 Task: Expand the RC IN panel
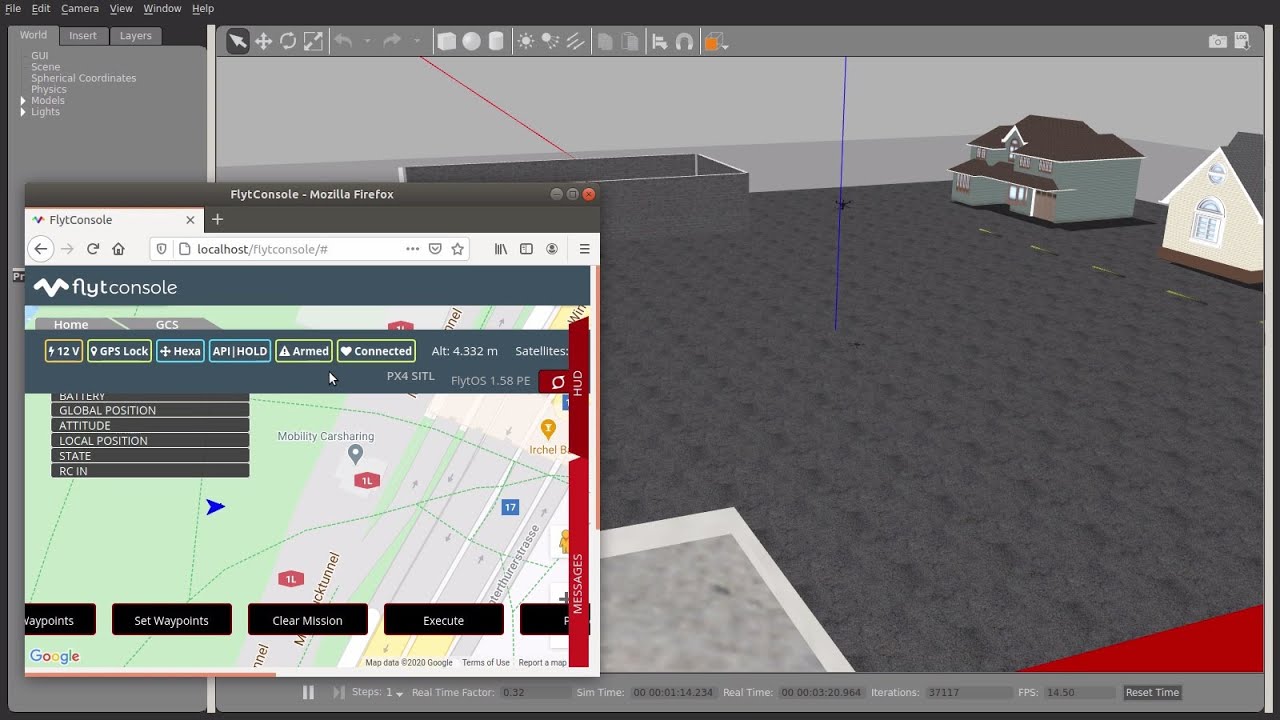point(150,470)
